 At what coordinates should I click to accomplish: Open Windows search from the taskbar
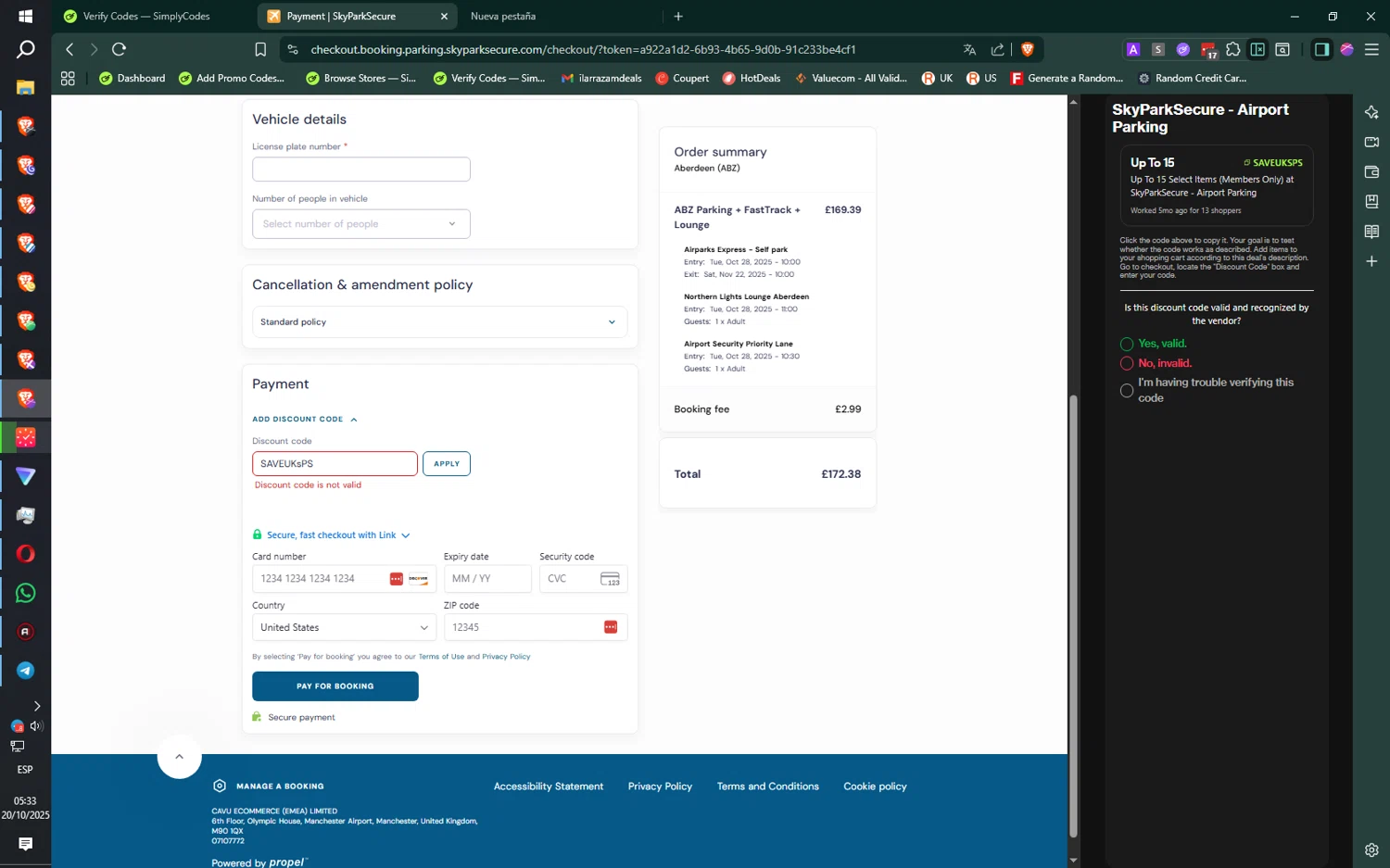tap(25, 49)
